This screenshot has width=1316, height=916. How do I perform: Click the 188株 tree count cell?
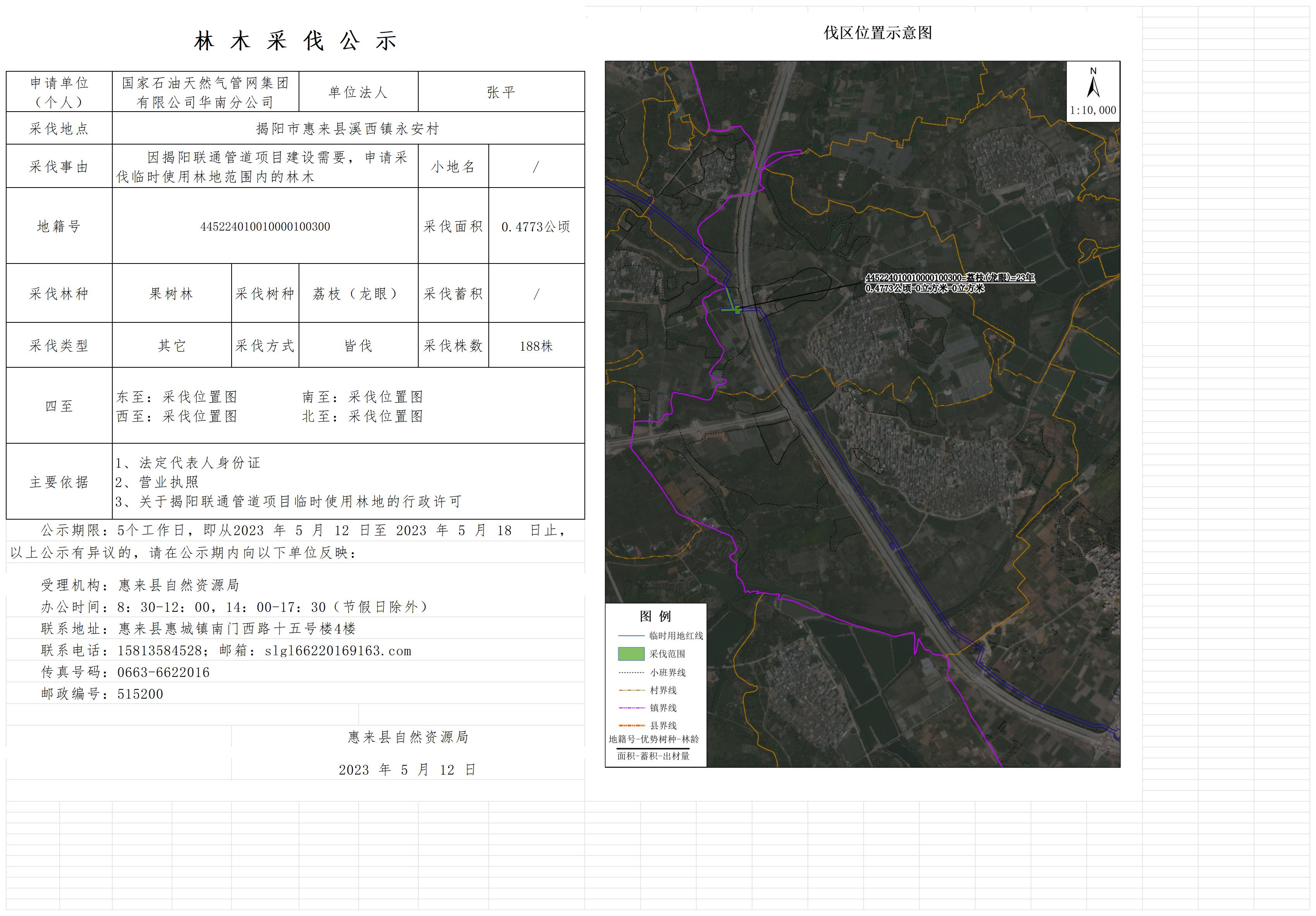[x=536, y=346]
